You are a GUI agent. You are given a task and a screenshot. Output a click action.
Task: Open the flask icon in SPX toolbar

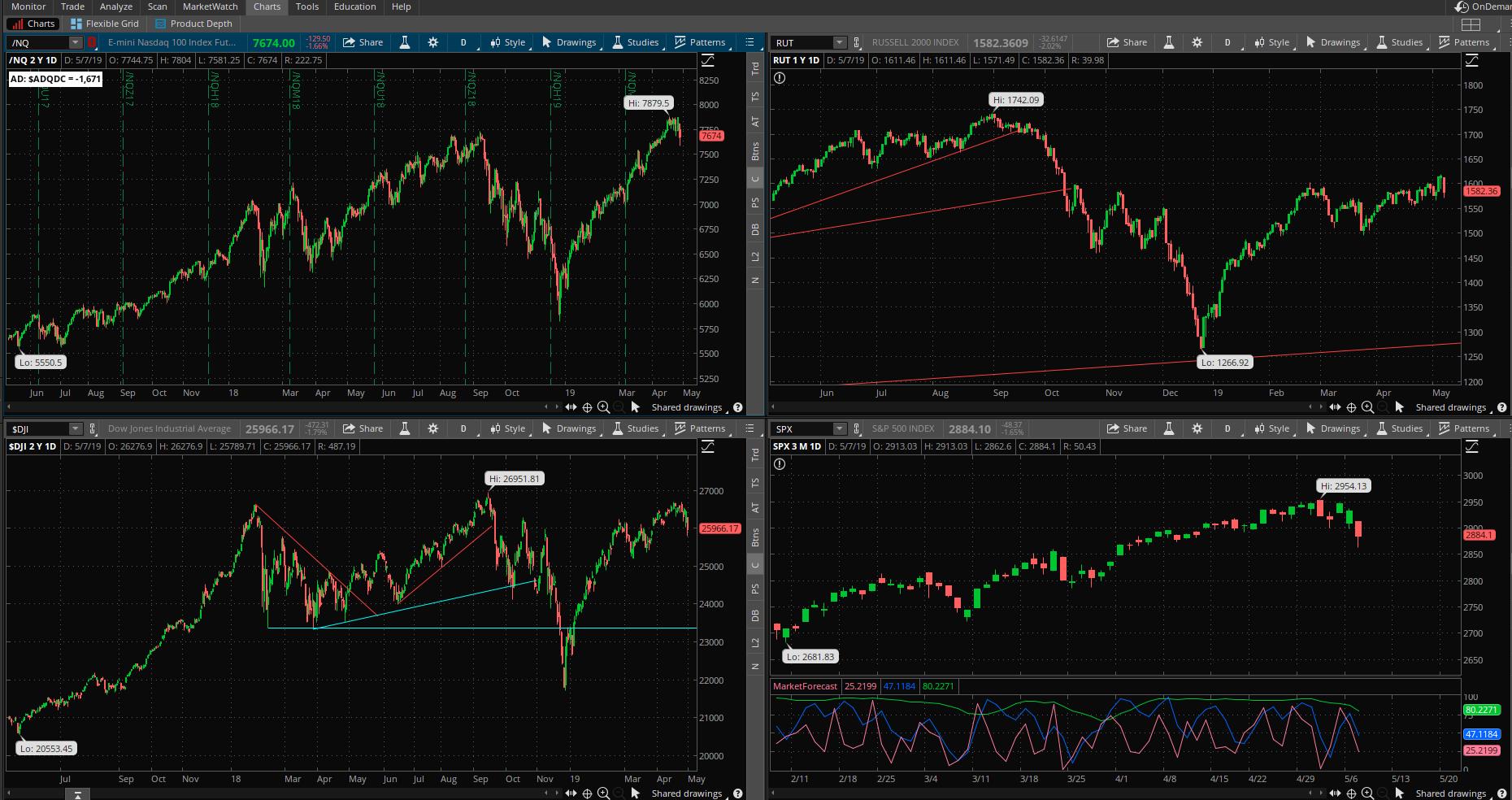(x=1169, y=428)
